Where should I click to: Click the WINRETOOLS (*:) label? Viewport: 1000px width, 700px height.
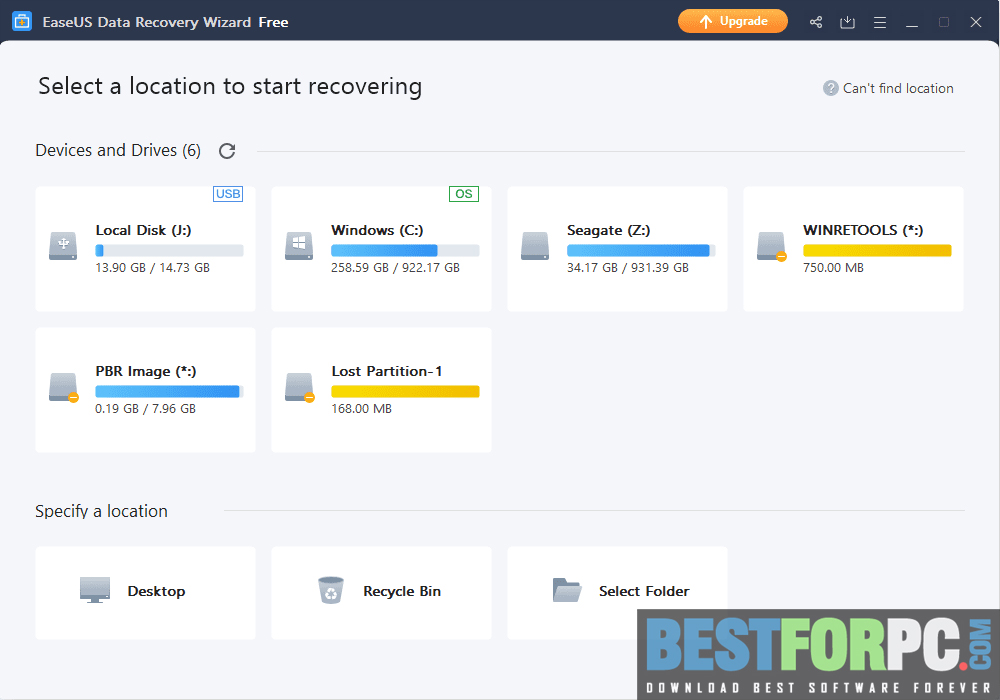tap(863, 230)
